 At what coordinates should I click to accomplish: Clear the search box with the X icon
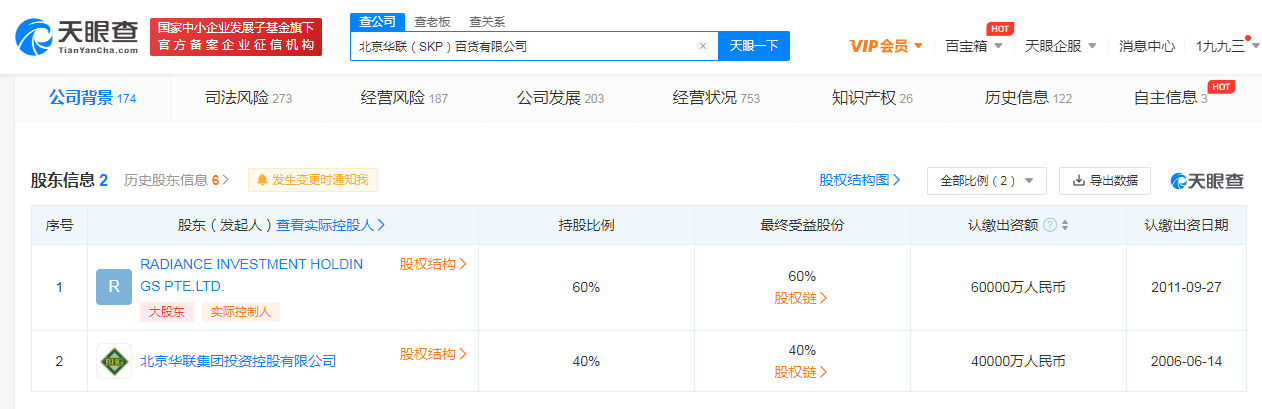pyautogui.click(x=703, y=46)
